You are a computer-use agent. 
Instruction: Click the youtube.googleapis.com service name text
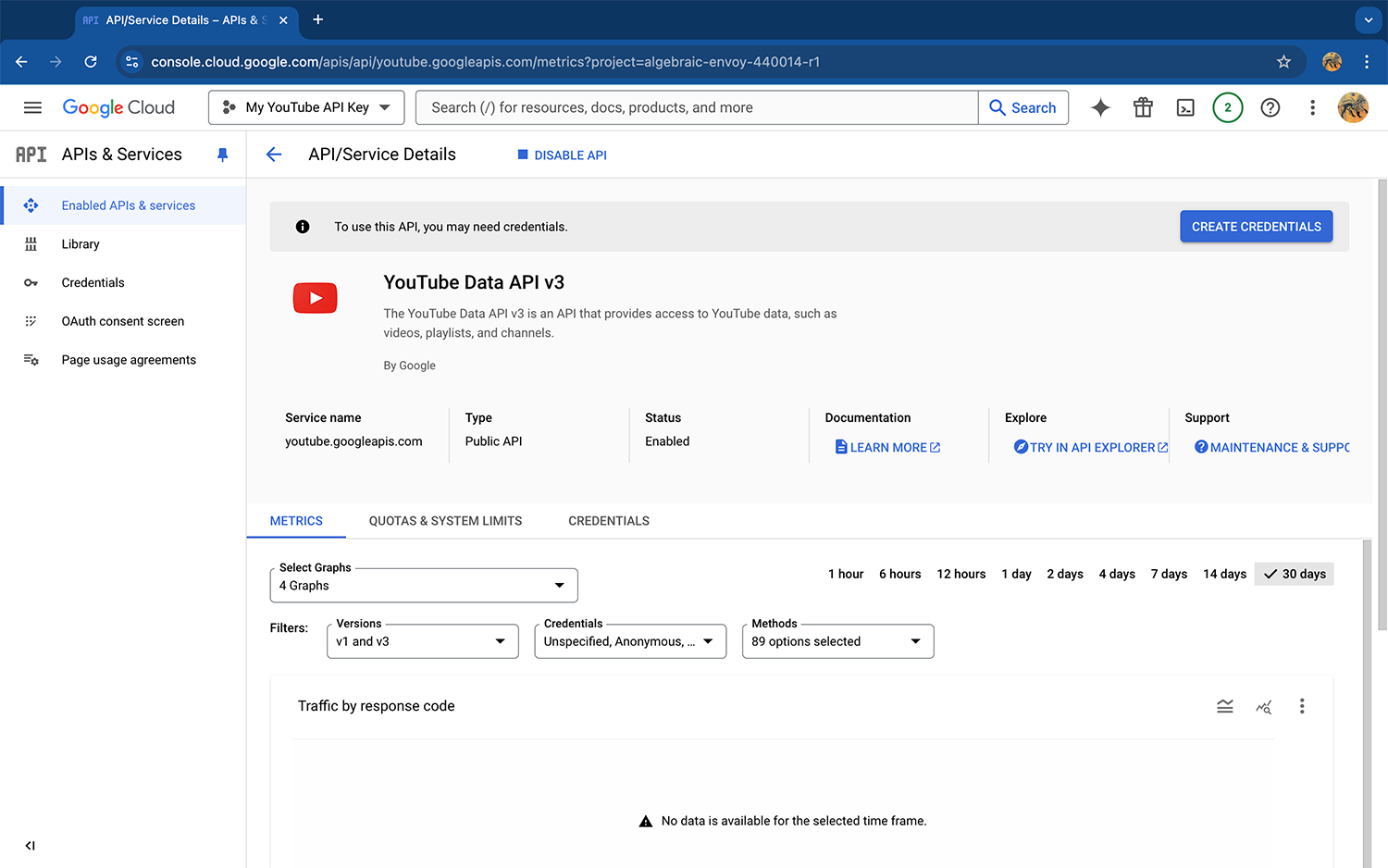tap(353, 441)
